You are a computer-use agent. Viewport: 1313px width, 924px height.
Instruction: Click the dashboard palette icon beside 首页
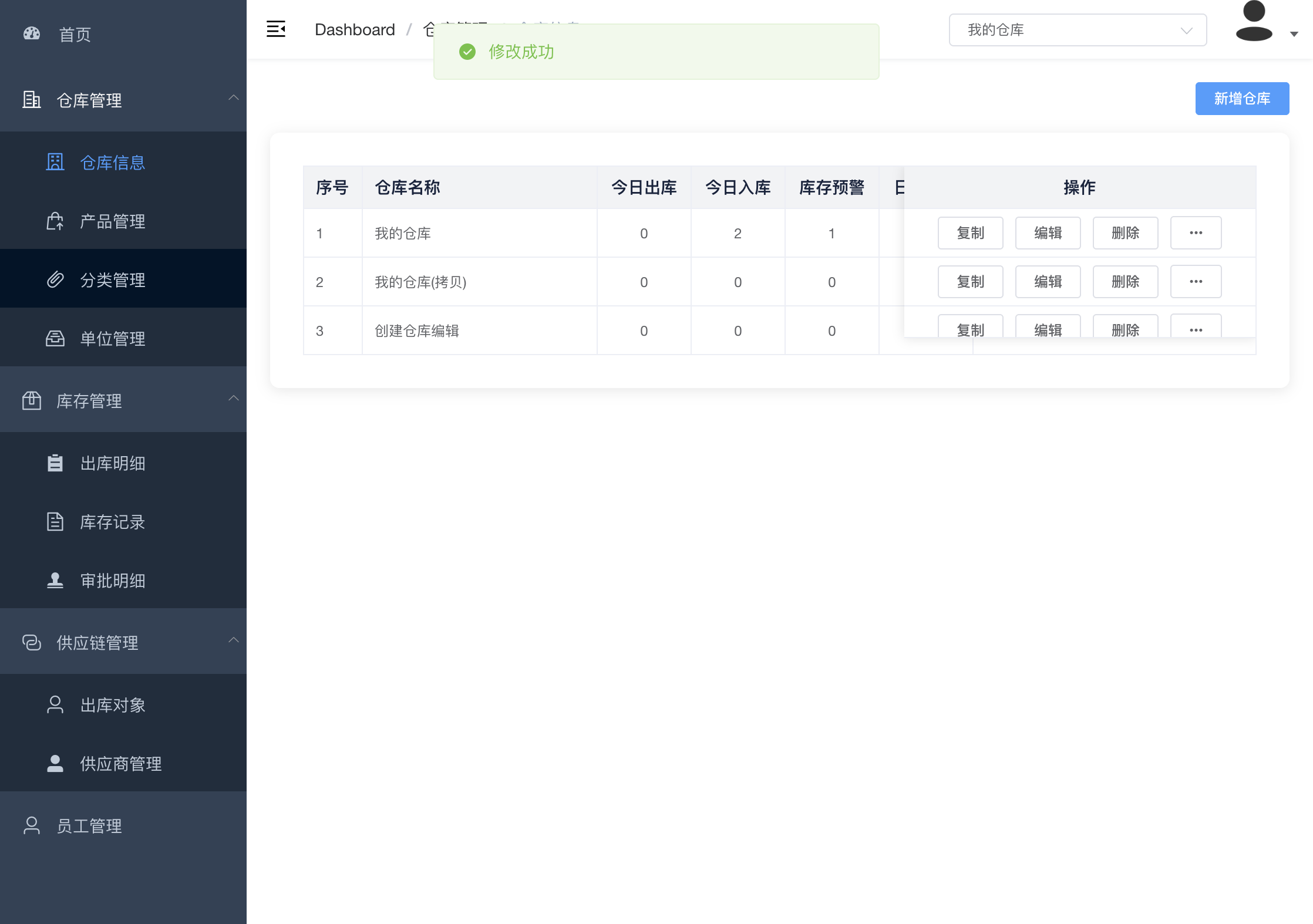click(32, 34)
